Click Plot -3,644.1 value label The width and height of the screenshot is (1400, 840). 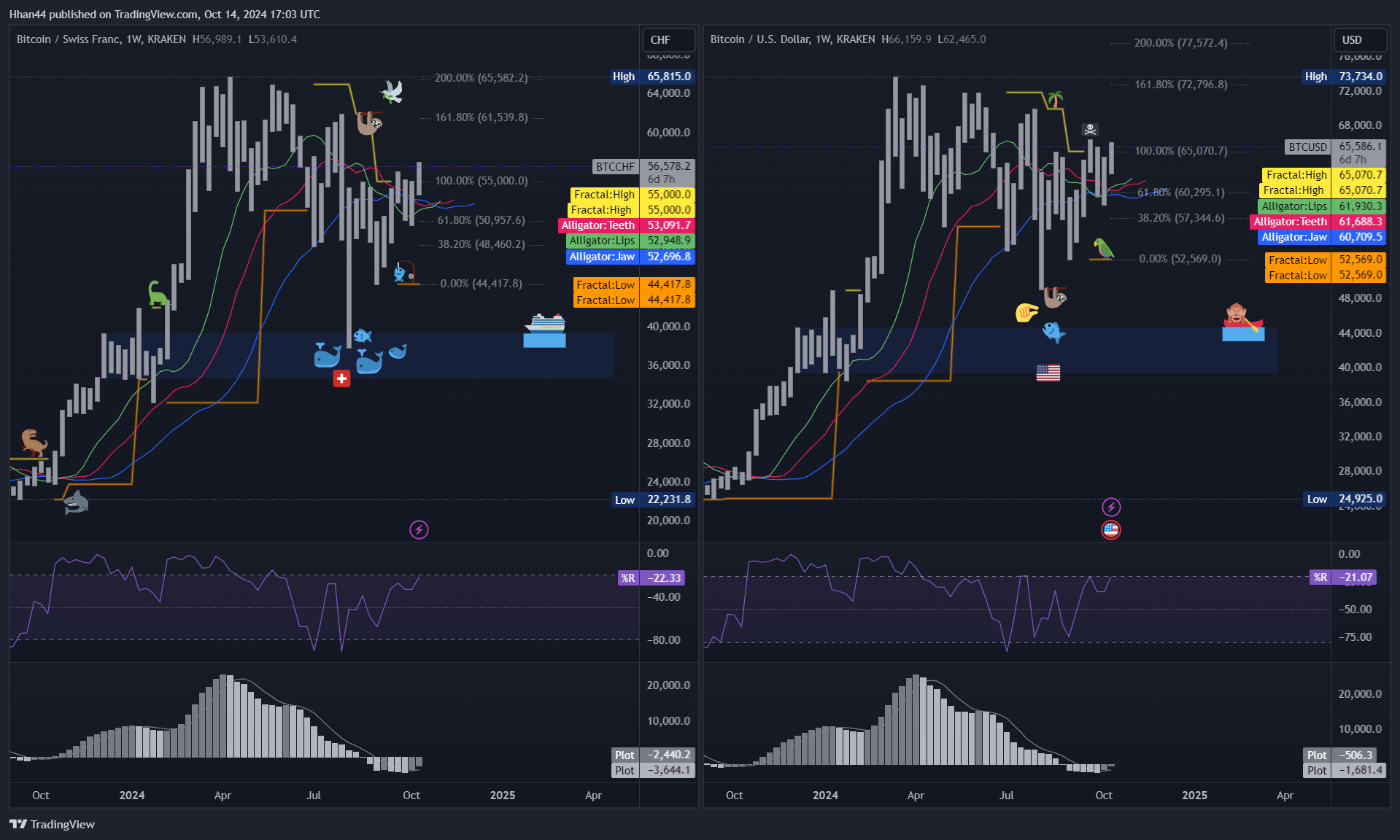[x=653, y=770]
